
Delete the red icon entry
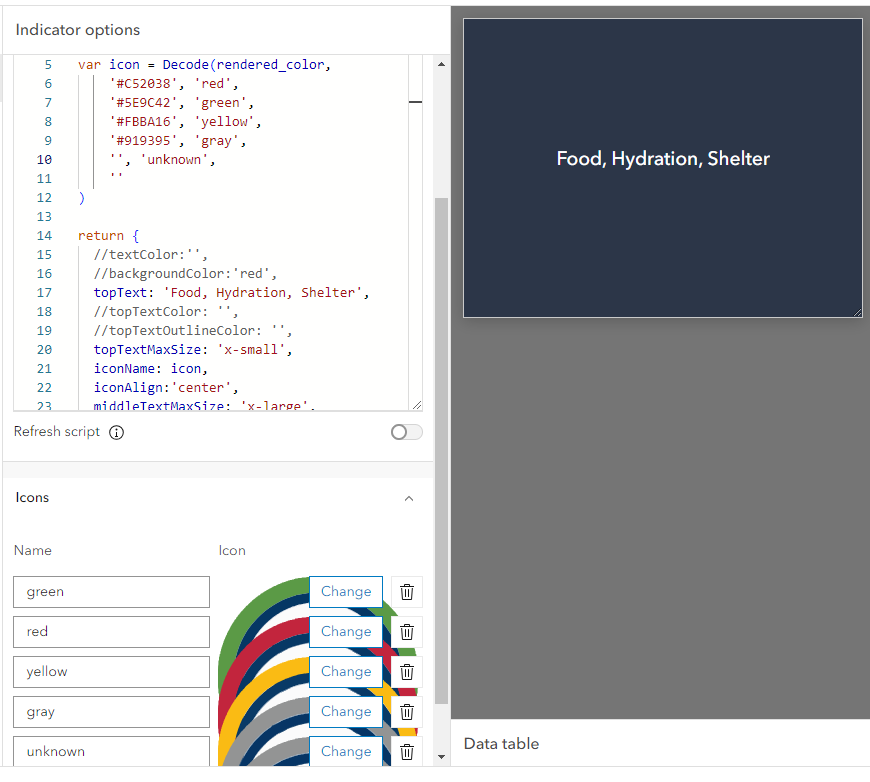(406, 631)
